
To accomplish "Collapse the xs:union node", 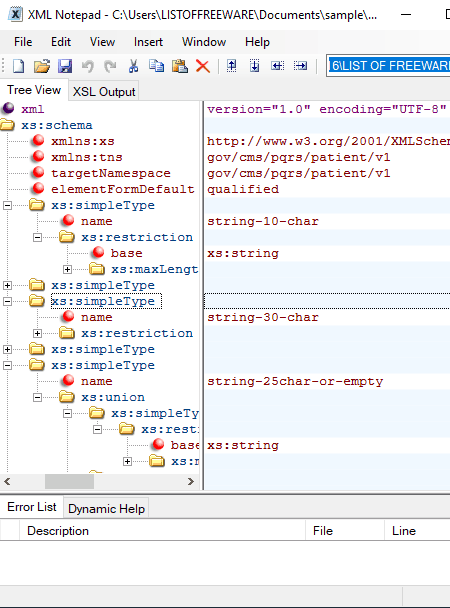I will point(37,397).
